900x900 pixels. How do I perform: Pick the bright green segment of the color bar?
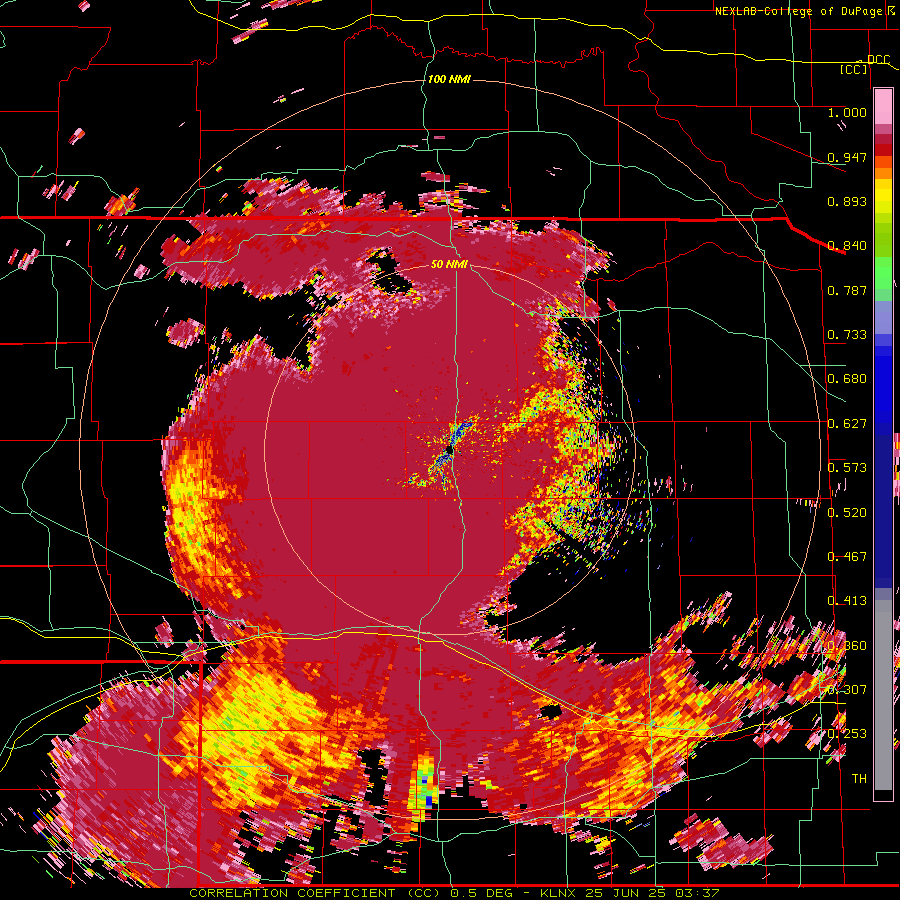tap(883, 273)
